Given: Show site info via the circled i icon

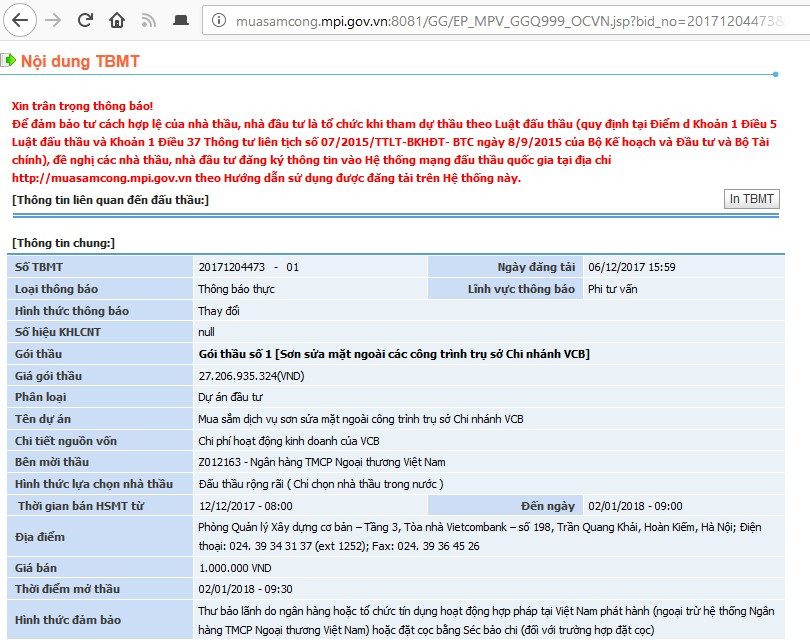Looking at the screenshot, I should (219, 20).
